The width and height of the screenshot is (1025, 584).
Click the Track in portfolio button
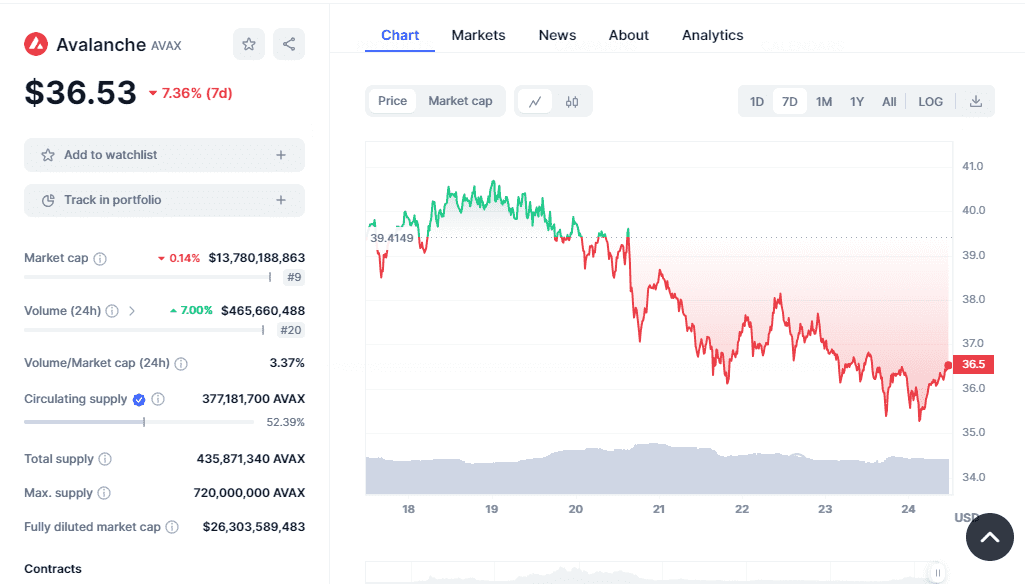click(164, 200)
